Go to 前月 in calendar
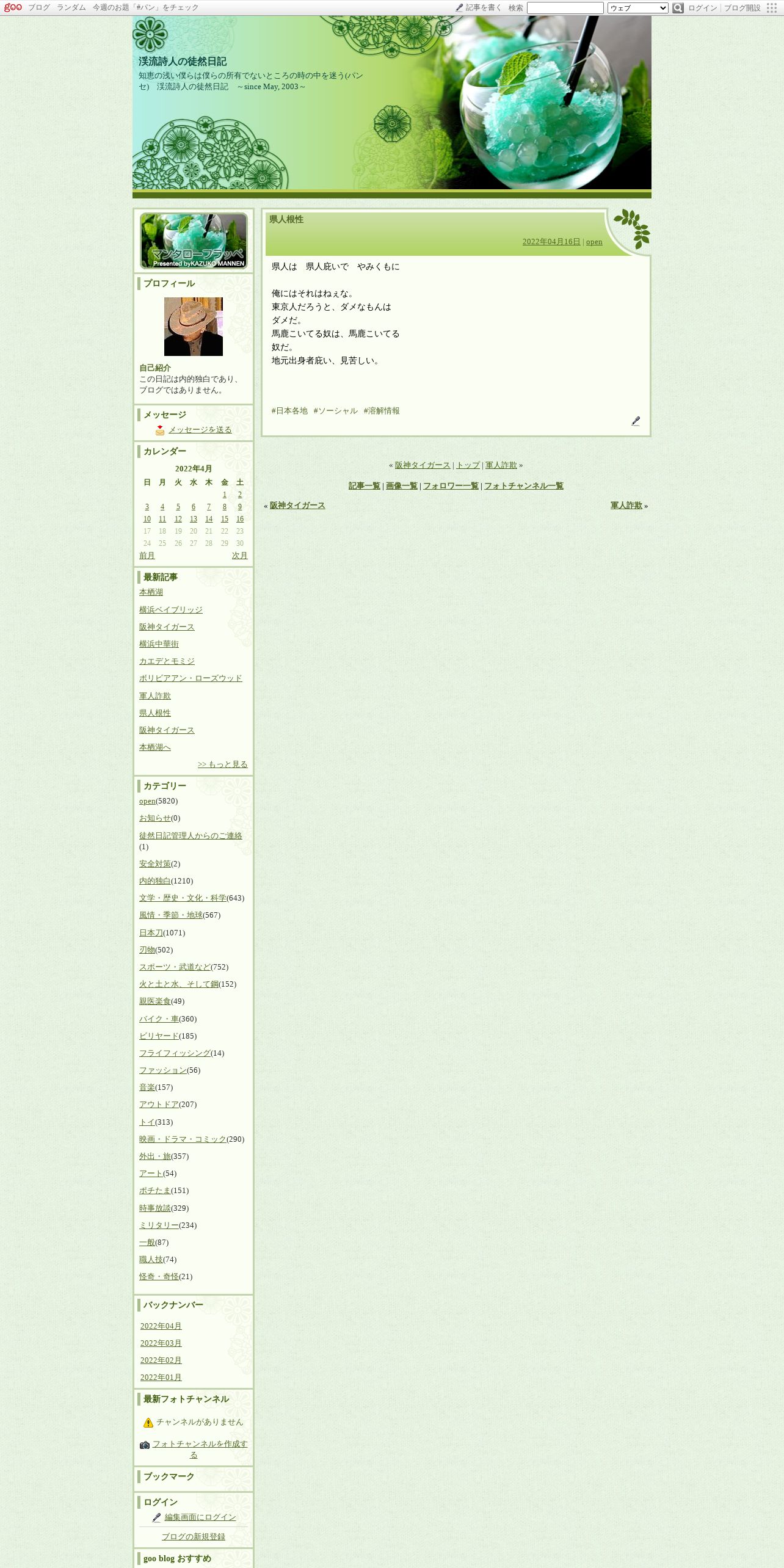Viewport: 784px width, 1568px height. pos(147,556)
